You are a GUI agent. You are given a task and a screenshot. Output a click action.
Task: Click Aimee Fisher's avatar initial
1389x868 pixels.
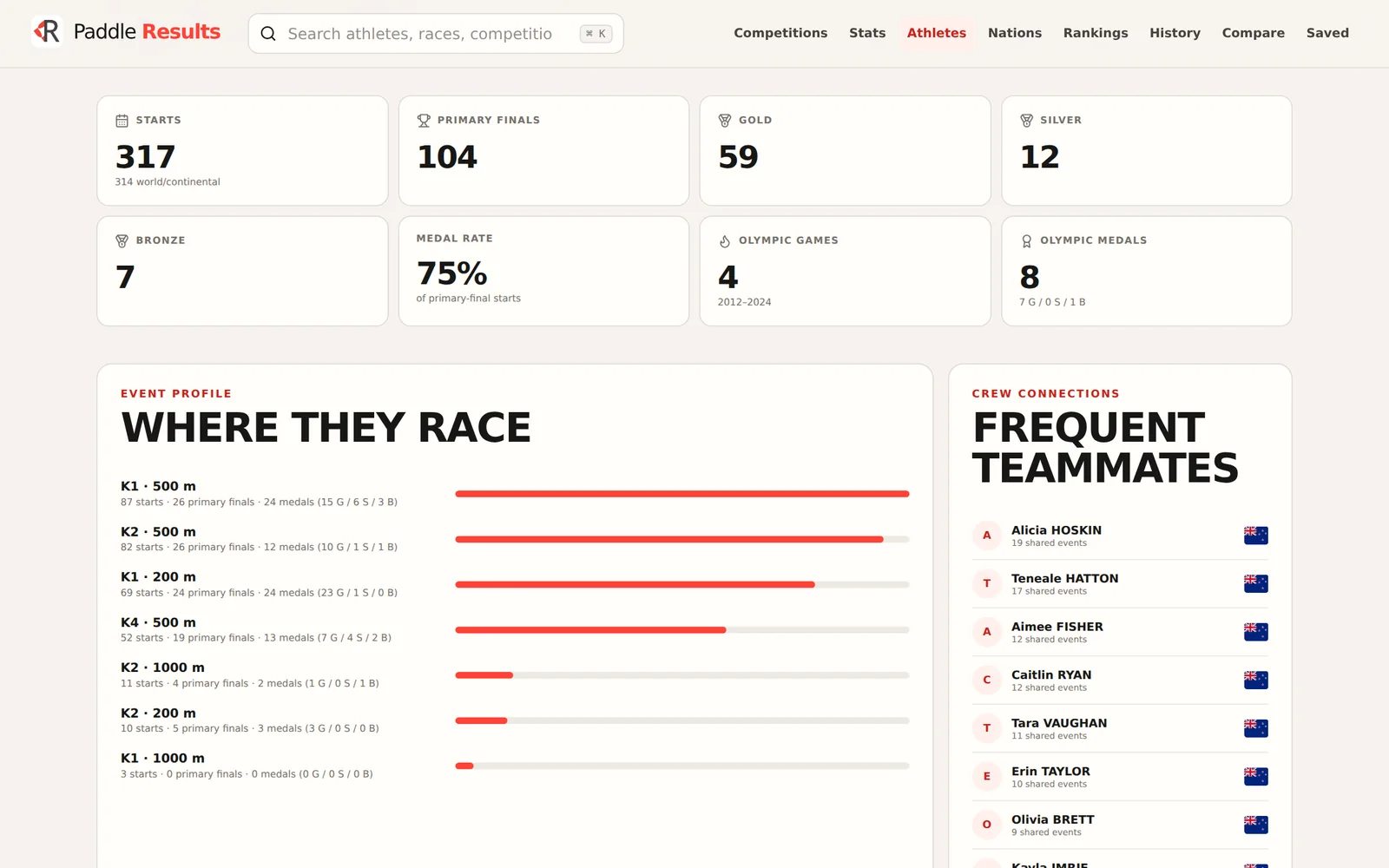(986, 632)
